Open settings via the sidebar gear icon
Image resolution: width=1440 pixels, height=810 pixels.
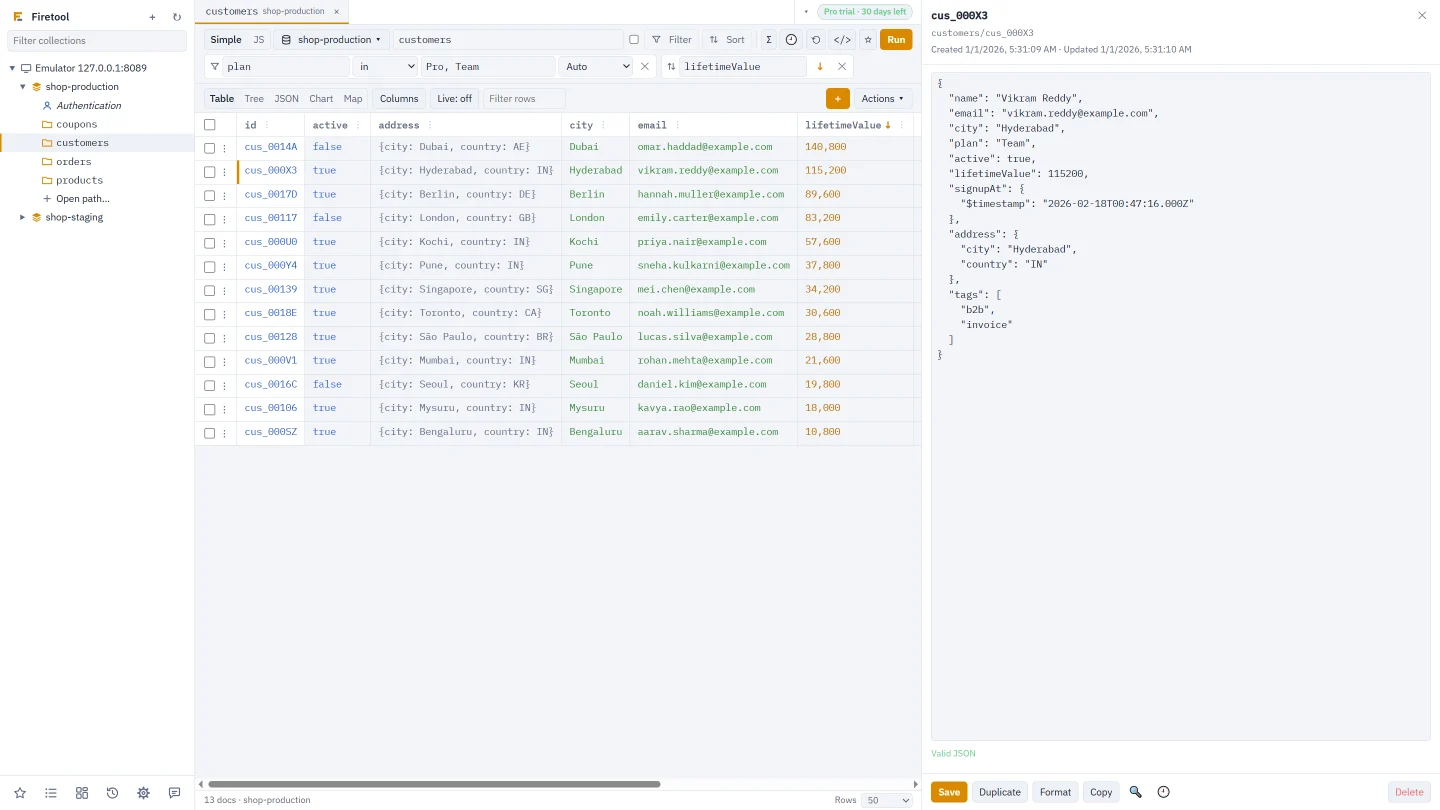144,793
